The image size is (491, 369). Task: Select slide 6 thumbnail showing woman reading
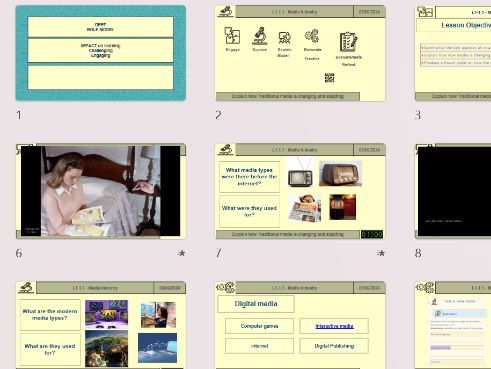[101, 191]
